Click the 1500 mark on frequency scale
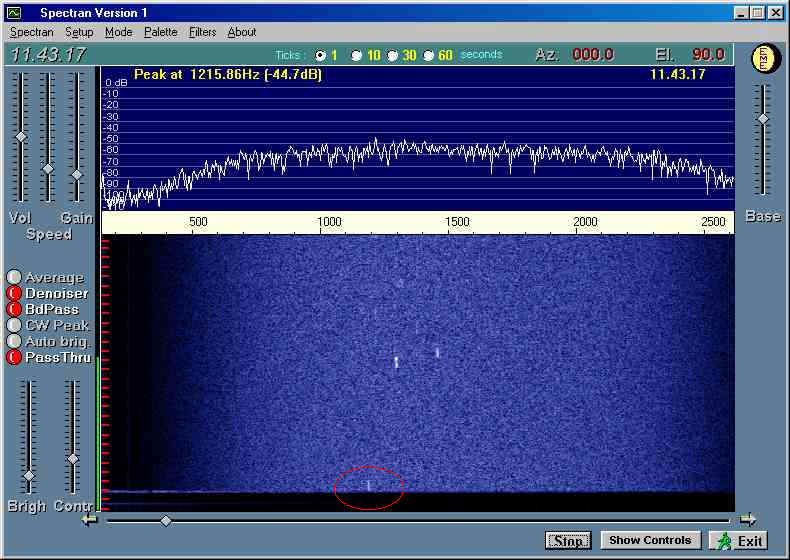 (457, 222)
